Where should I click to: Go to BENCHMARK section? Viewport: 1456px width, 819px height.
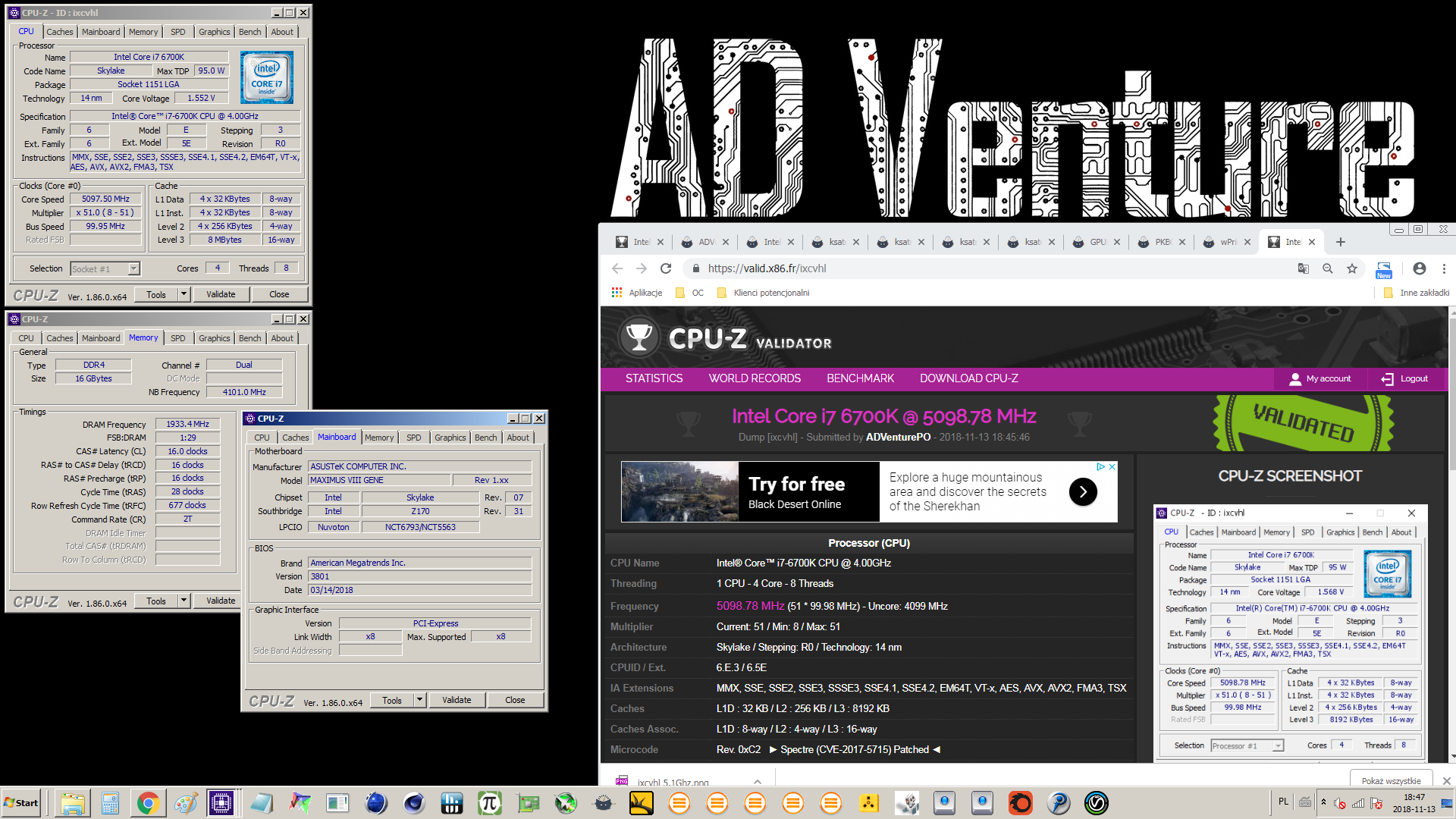[x=860, y=378]
